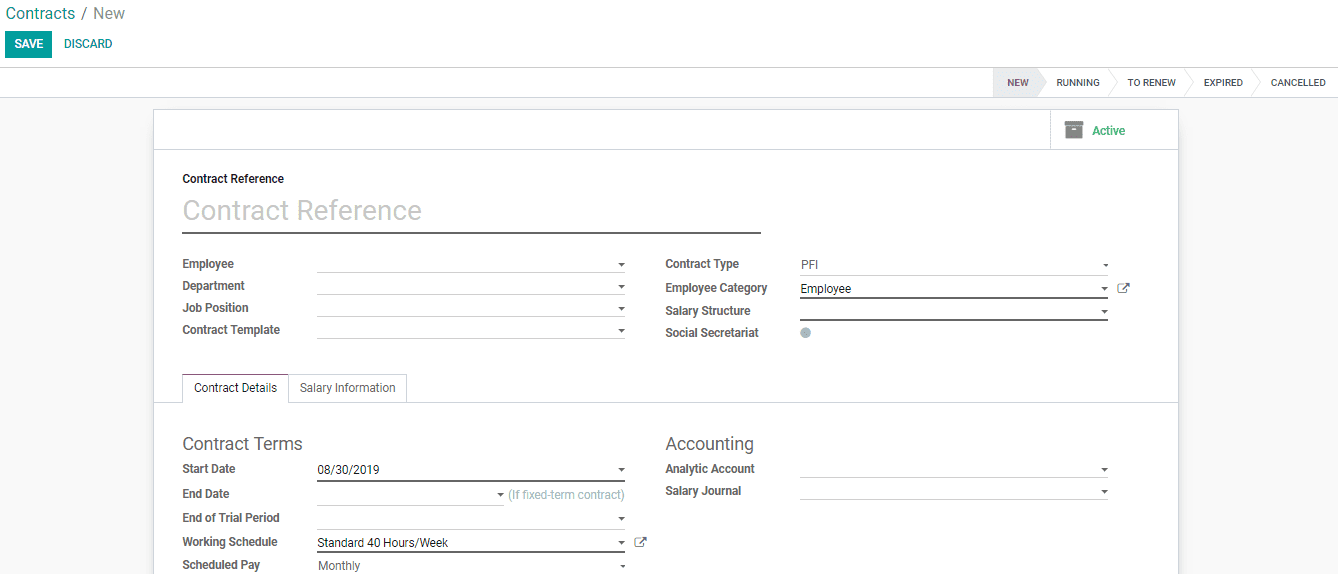
Task: Click the Accounting heading
Action: [x=709, y=444]
